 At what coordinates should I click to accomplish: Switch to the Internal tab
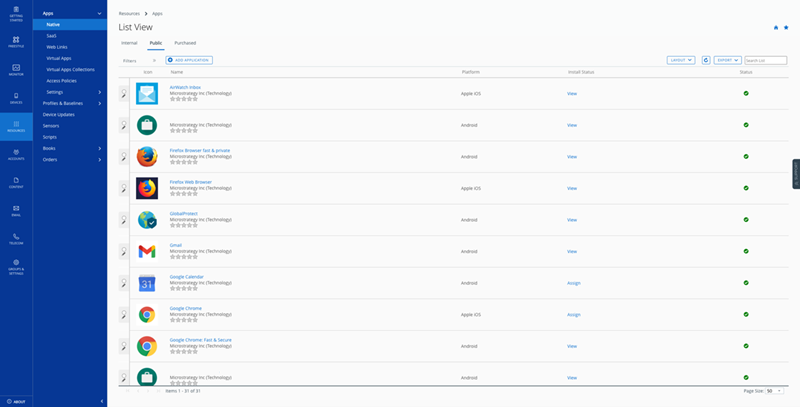point(129,43)
